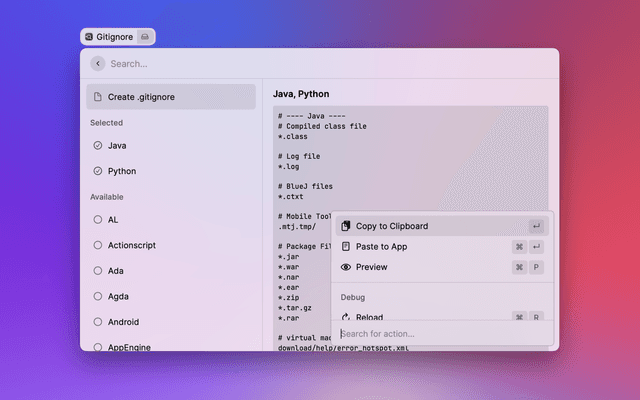The image size is (640, 400).
Task: Click the Reload arrow icon
Action: tap(346, 317)
